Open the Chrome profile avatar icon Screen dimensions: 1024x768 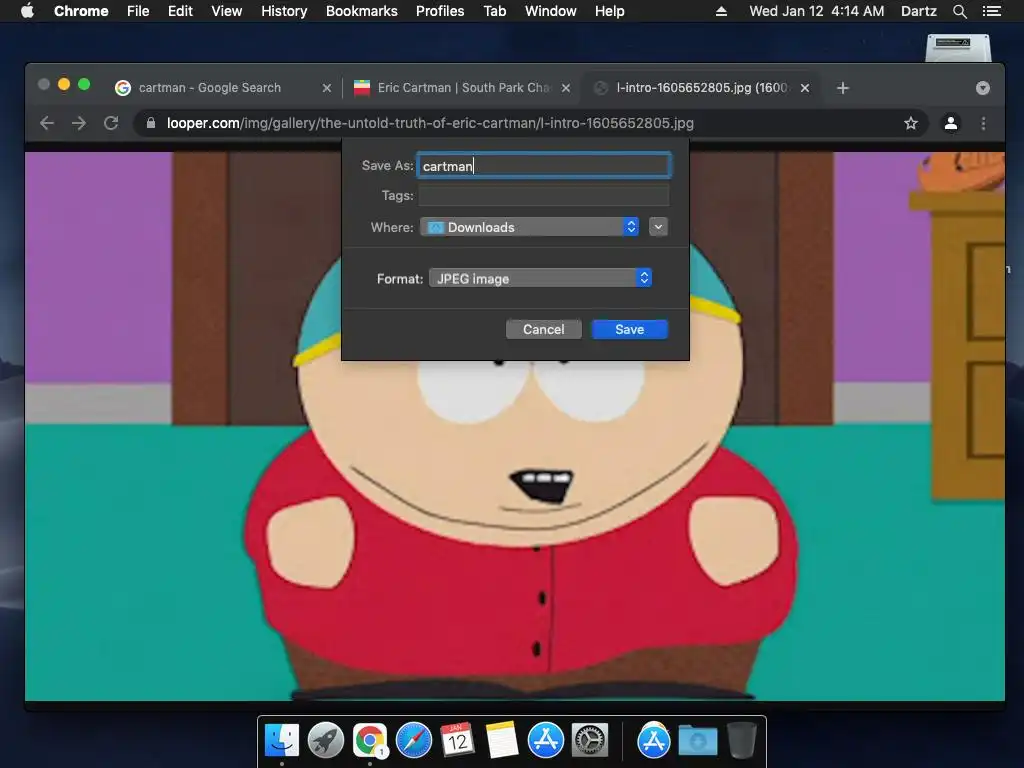click(x=951, y=123)
